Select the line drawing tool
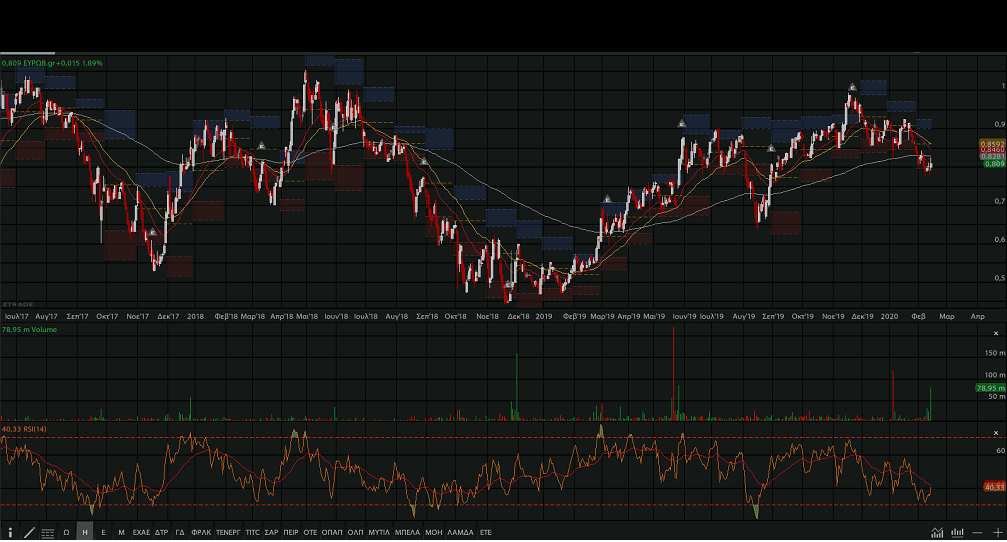The height and width of the screenshot is (542, 1007). coord(29,533)
